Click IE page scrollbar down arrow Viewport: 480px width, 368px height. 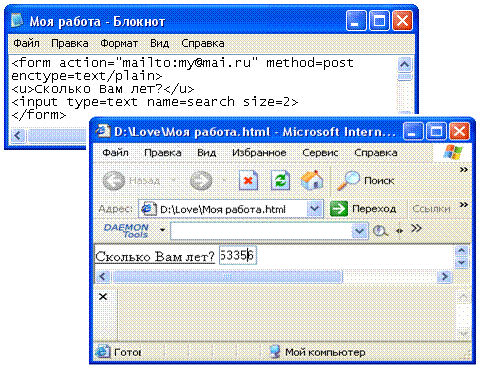[462, 263]
